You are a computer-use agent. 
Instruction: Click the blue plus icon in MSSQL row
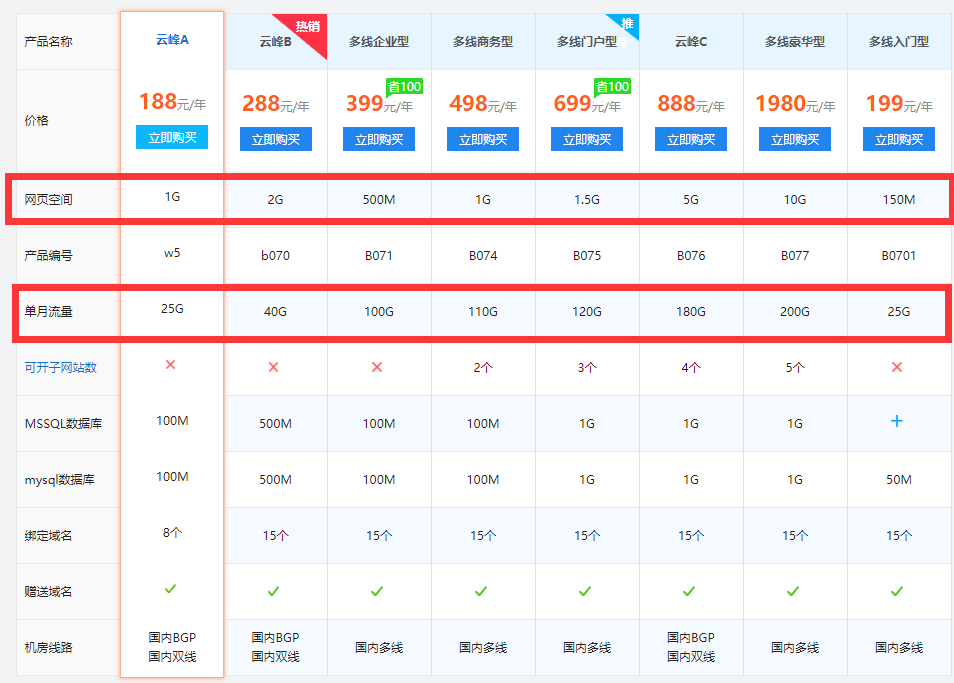pos(897,422)
